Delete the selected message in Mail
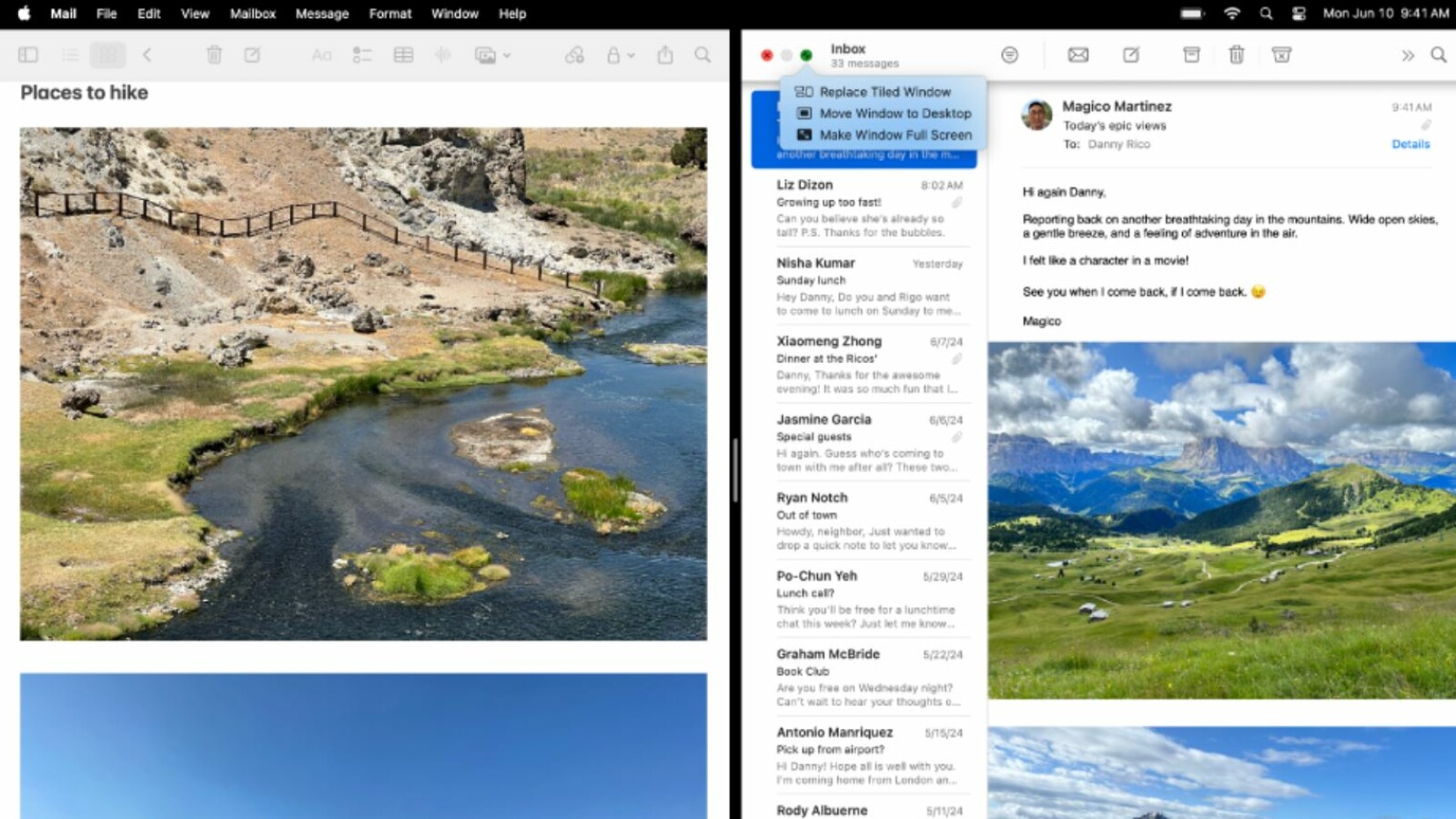This screenshot has width=1456, height=819. pos(1236,55)
